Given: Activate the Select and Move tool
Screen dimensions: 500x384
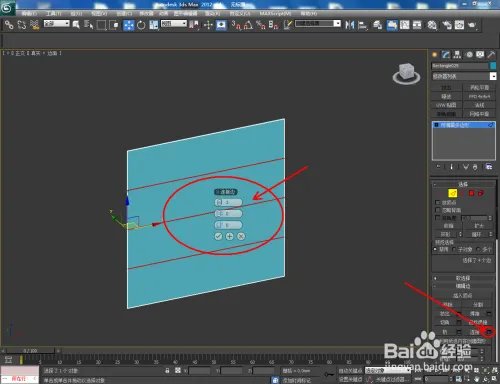Looking at the screenshot, I should point(129,25).
